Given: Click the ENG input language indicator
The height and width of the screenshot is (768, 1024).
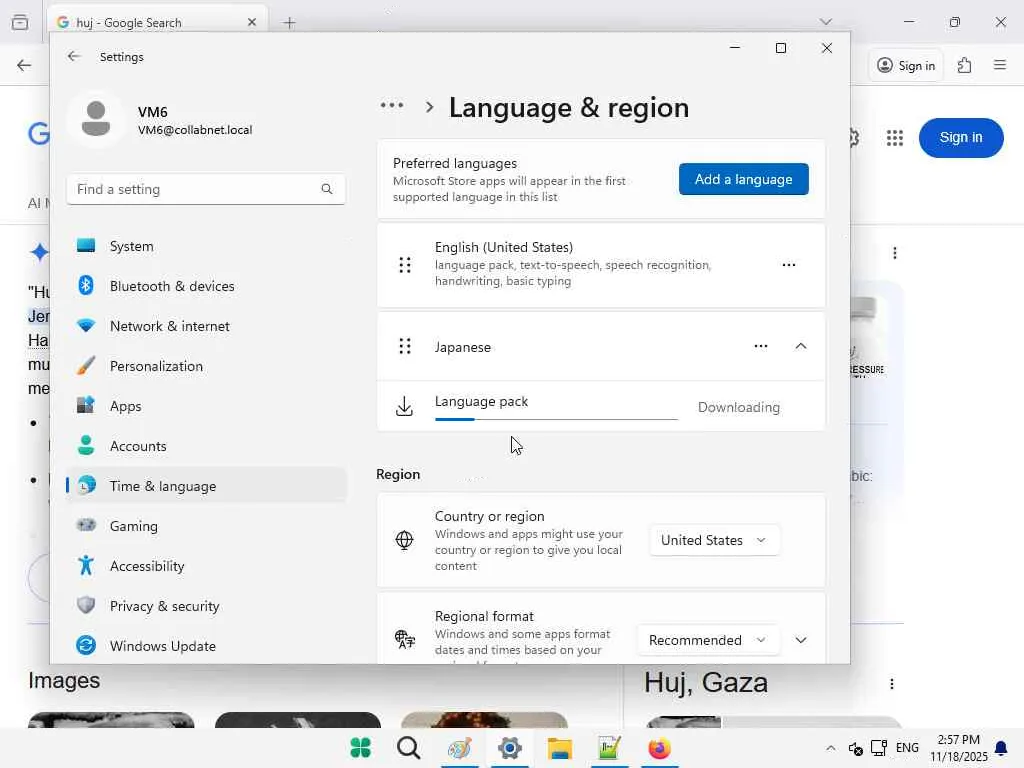Looking at the screenshot, I should tap(907, 748).
